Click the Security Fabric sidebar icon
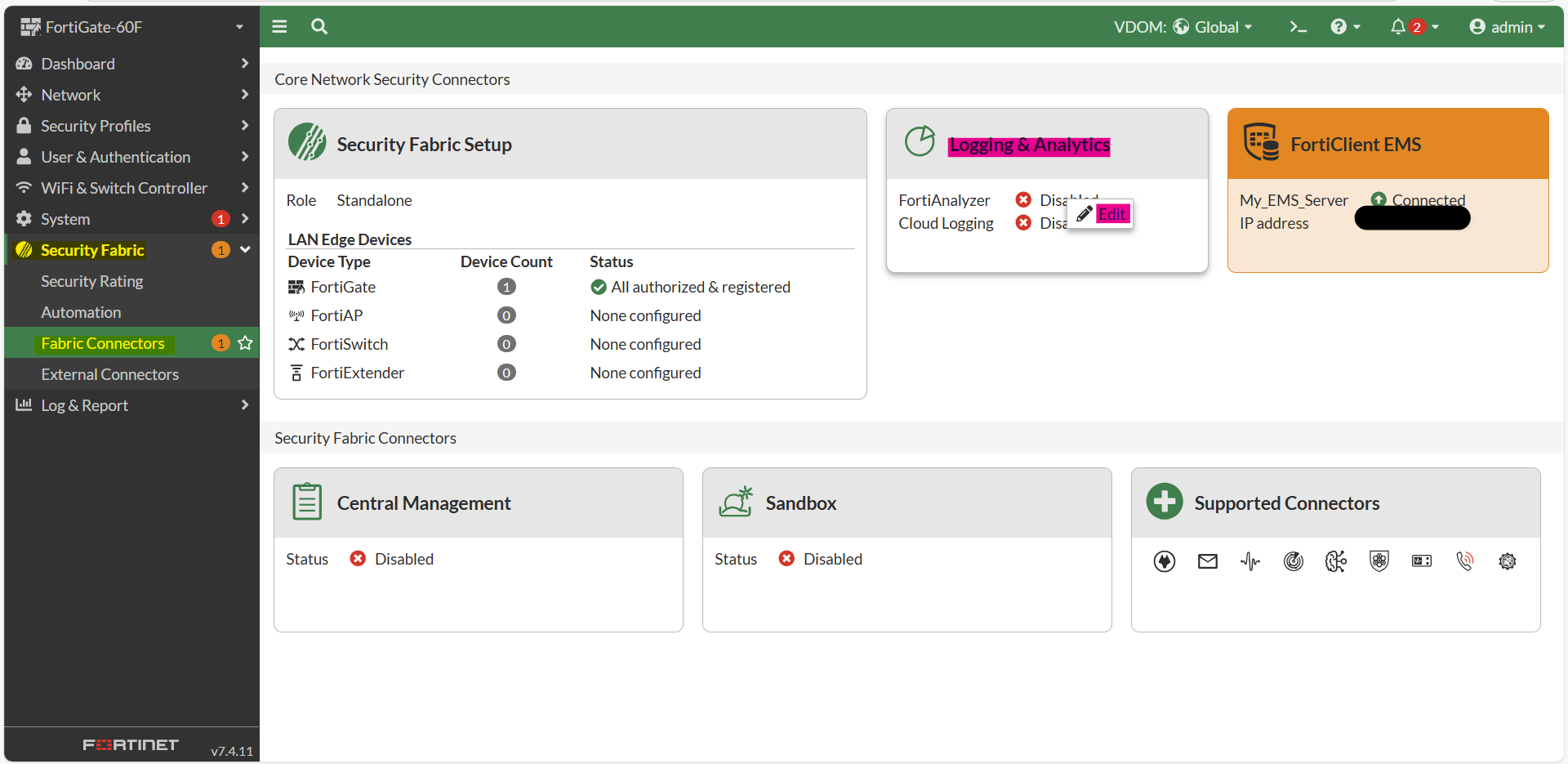This screenshot has height=764, width=1568. [24, 250]
